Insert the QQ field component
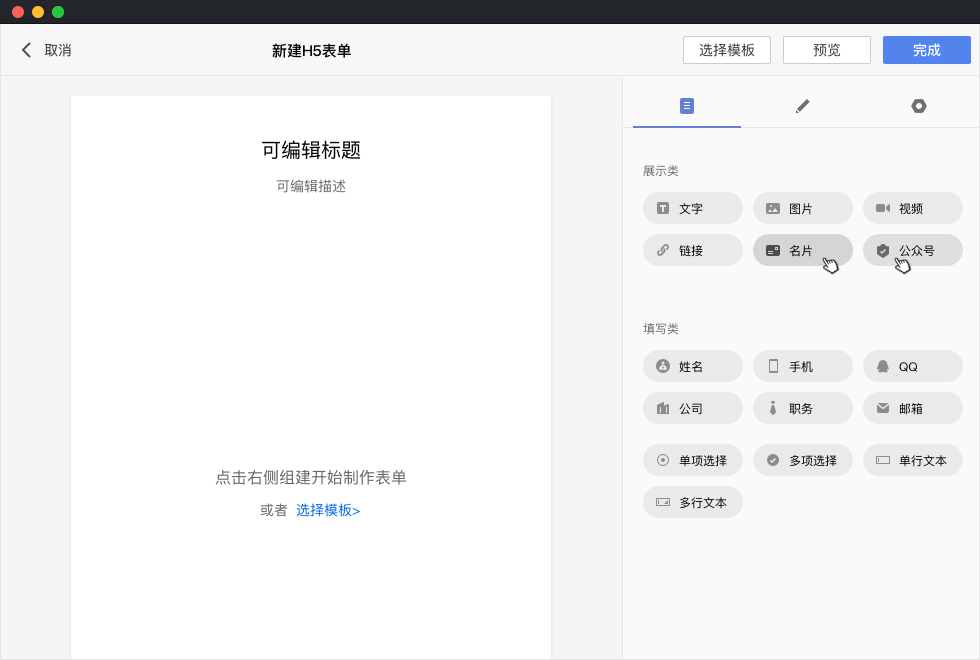Screen dimensions: 980x660 pos(912,367)
